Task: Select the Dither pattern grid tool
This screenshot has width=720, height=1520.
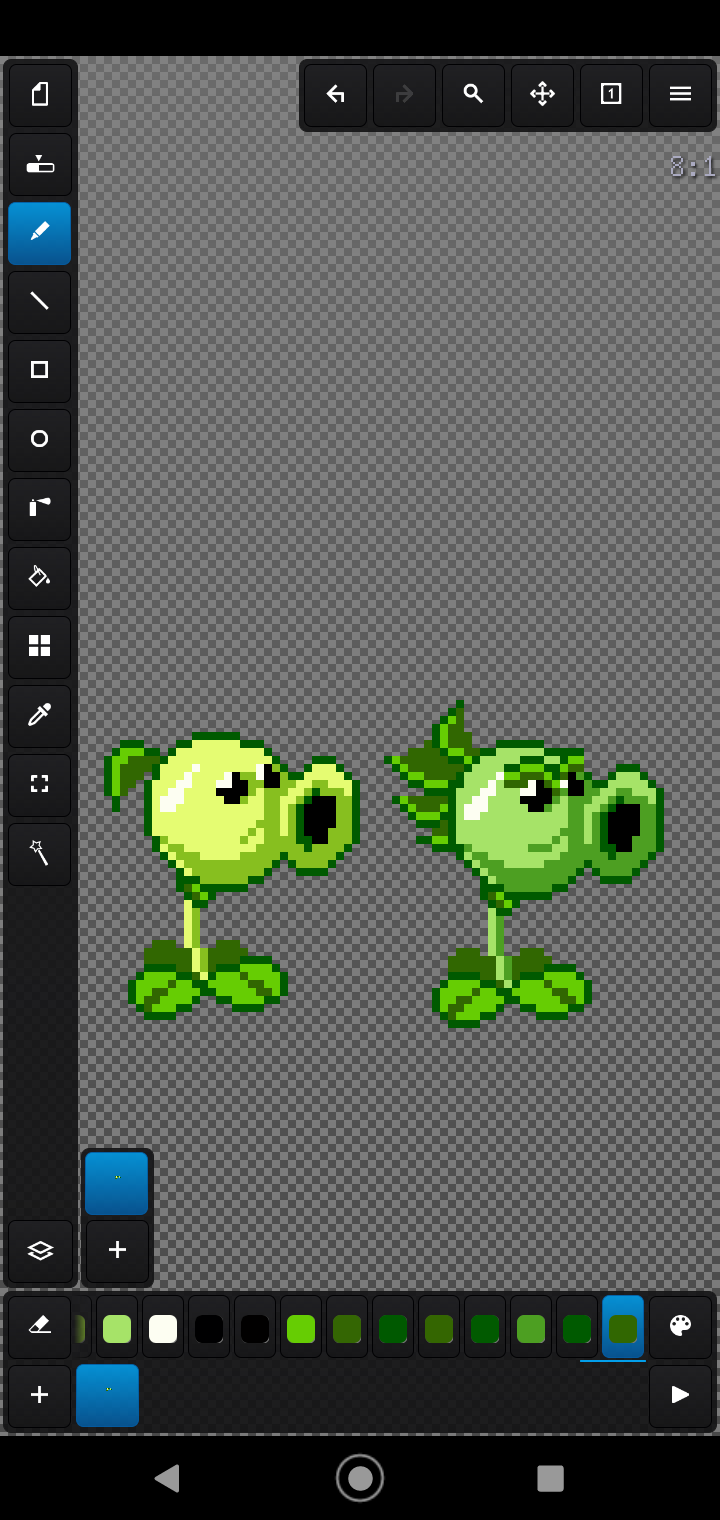Action: pyautogui.click(x=40, y=647)
